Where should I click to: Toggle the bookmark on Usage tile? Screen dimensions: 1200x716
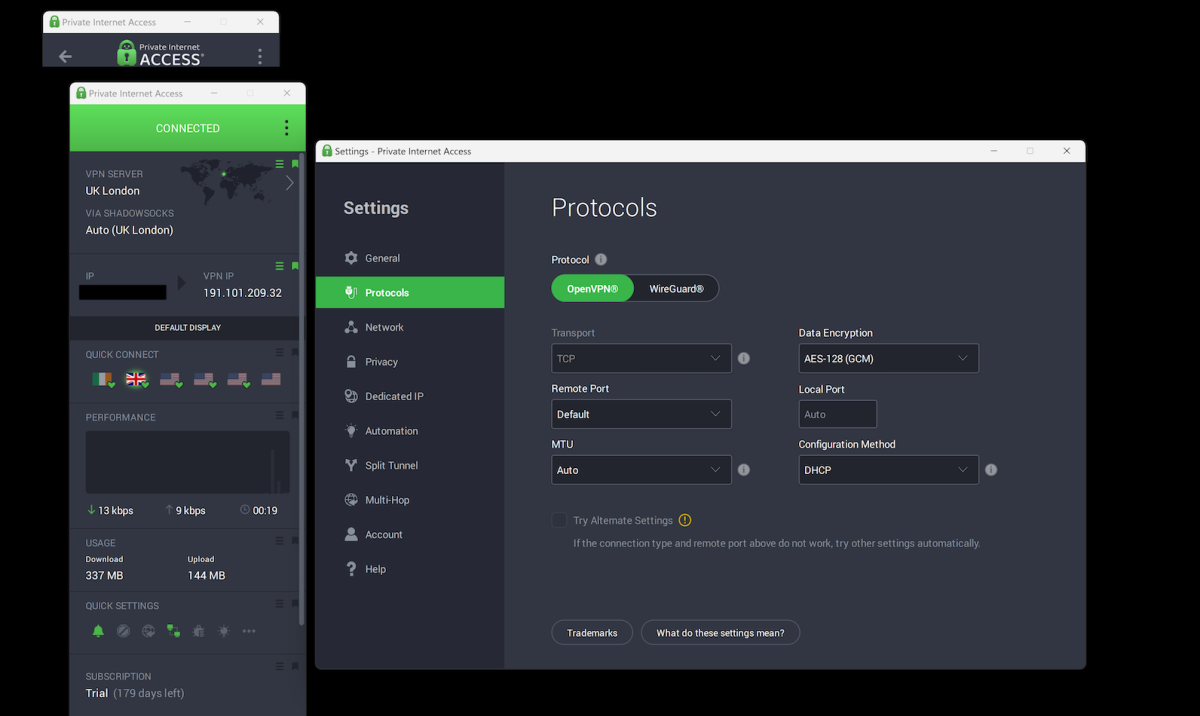pyautogui.click(x=294, y=541)
